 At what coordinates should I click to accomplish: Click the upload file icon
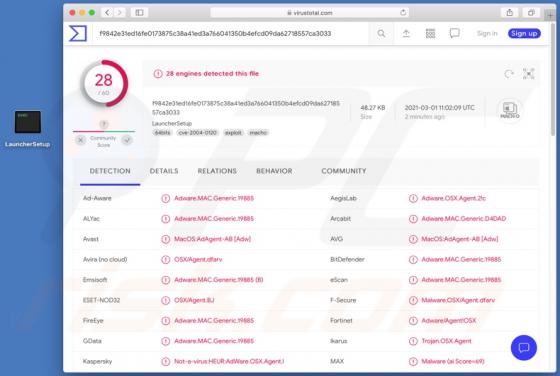[406, 34]
